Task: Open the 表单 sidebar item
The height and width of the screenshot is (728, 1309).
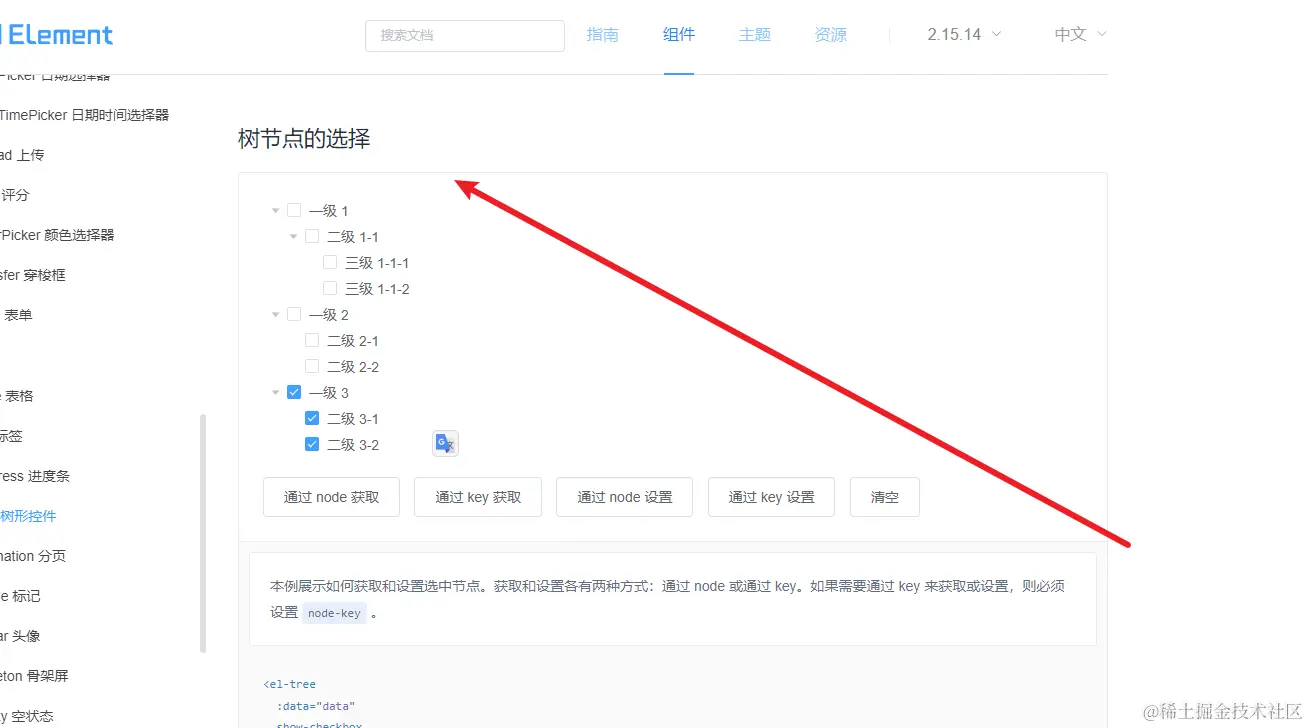Action: tap(17, 315)
